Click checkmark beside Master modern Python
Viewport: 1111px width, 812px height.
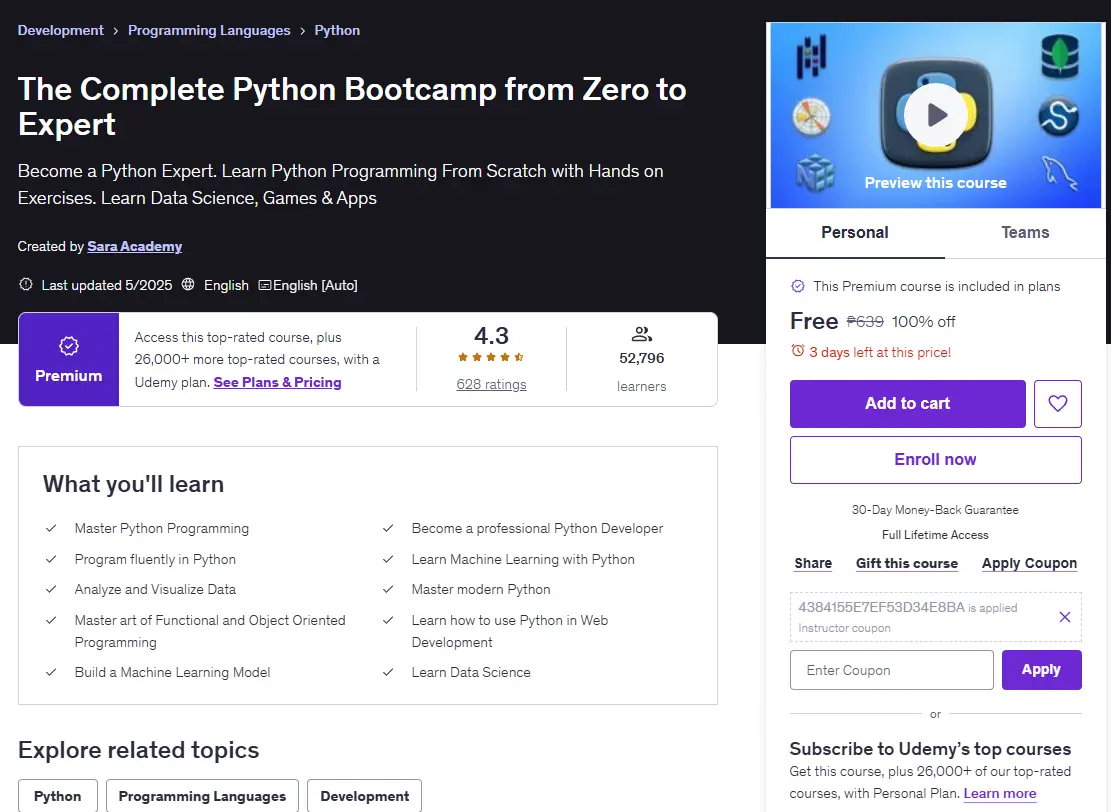tap(388, 590)
